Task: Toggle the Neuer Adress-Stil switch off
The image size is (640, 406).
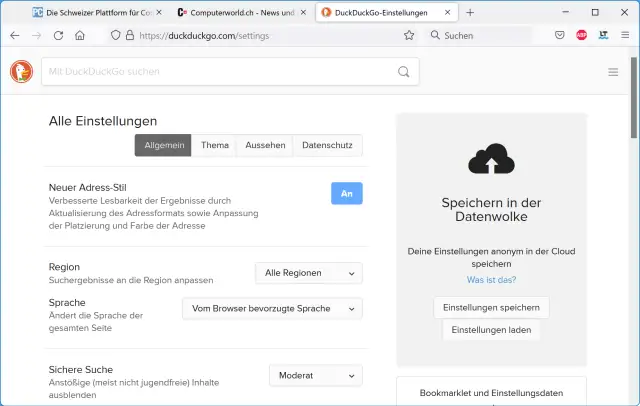Action: pos(346,193)
